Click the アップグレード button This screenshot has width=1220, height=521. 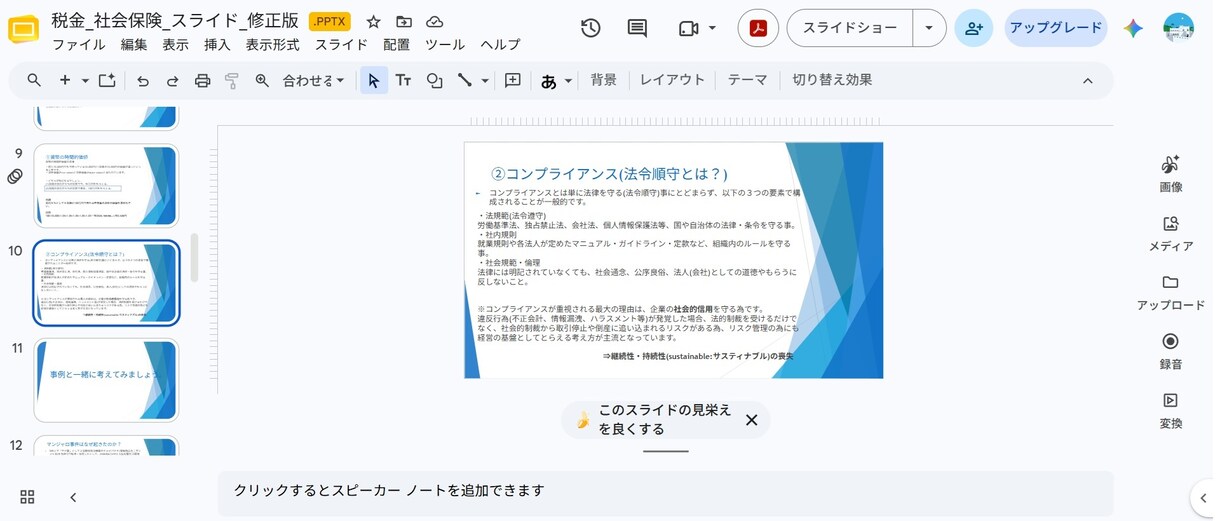(x=1056, y=28)
